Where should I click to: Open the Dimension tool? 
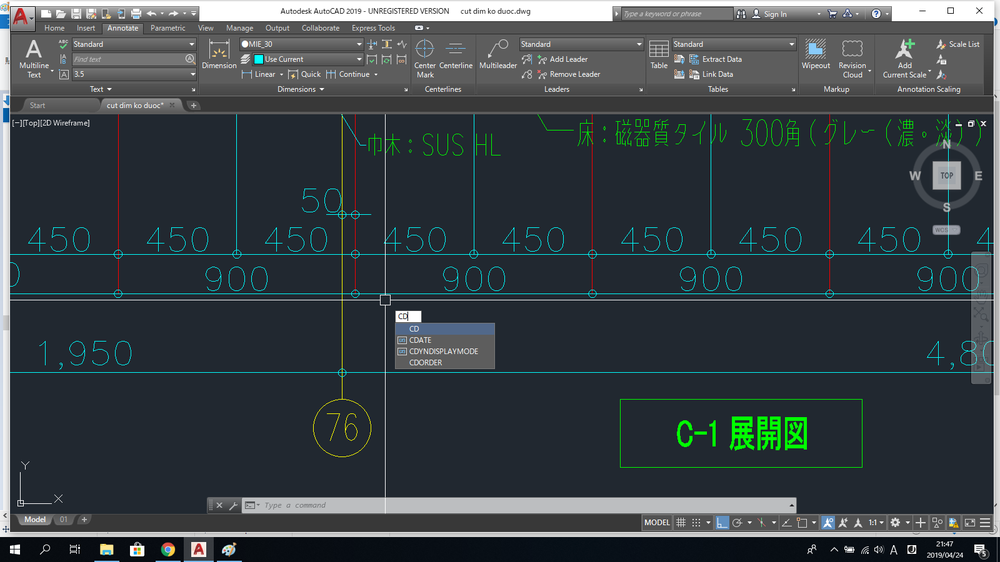[x=219, y=54]
